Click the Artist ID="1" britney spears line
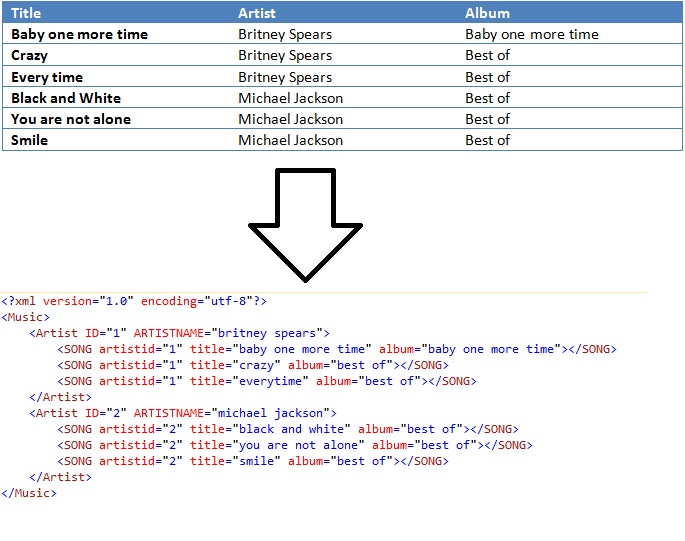685x541 pixels. click(x=179, y=333)
